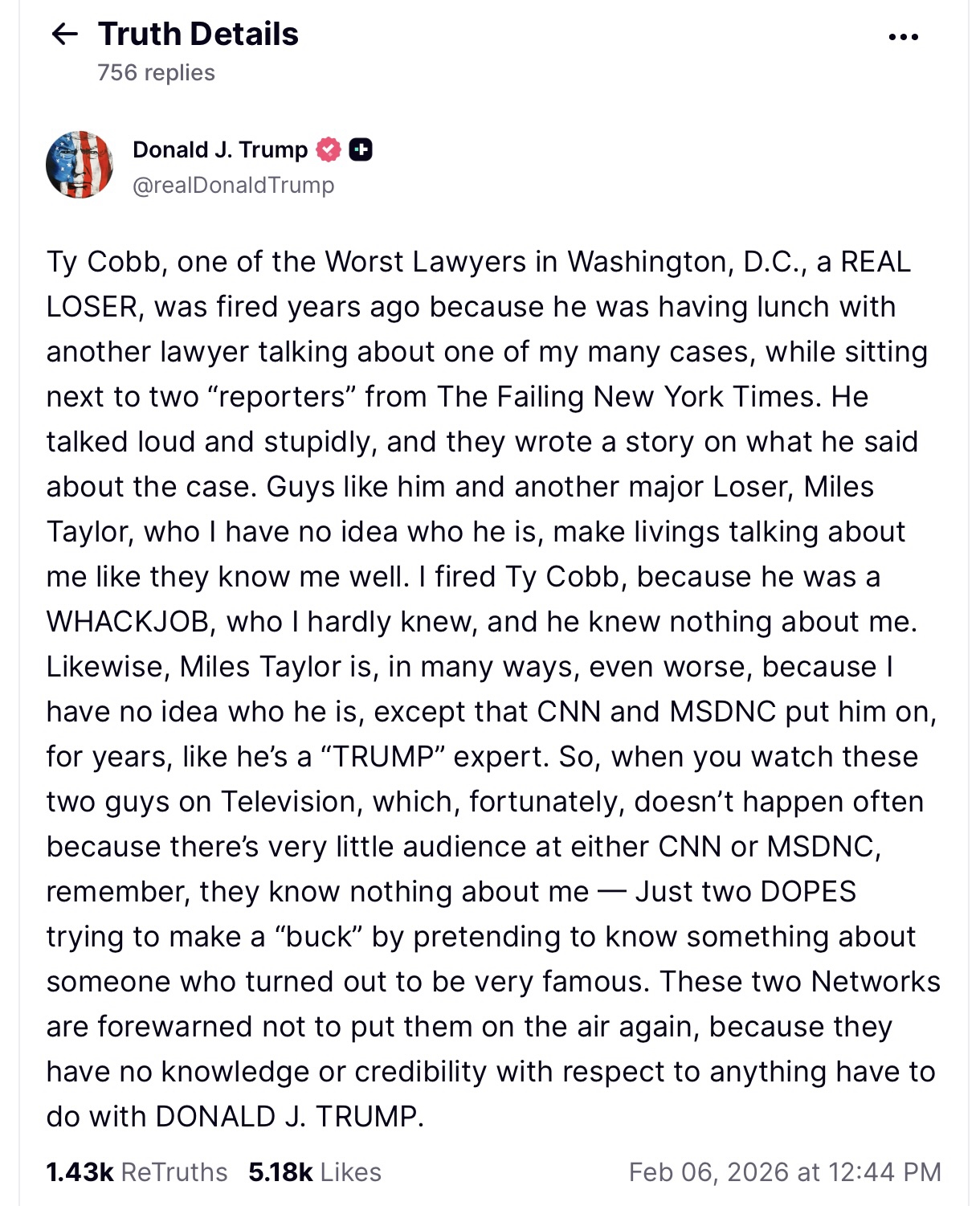The width and height of the screenshot is (980, 1206).
Task: Click the first "Ty Cobb" in the post
Action: pos(104,262)
